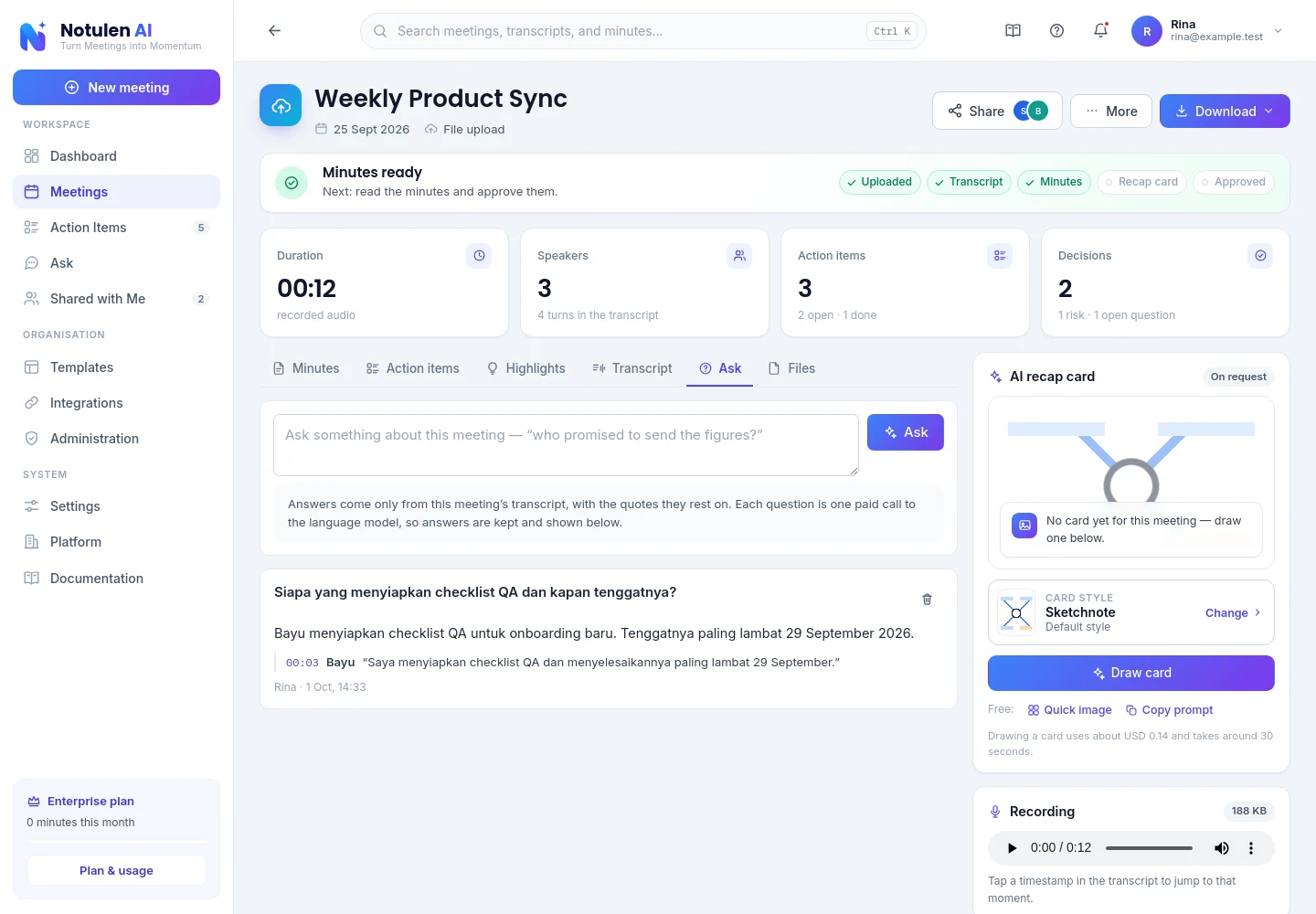The width and height of the screenshot is (1316, 914).
Task: Open Integrations in the sidebar
Action: [x=116, y=403]
